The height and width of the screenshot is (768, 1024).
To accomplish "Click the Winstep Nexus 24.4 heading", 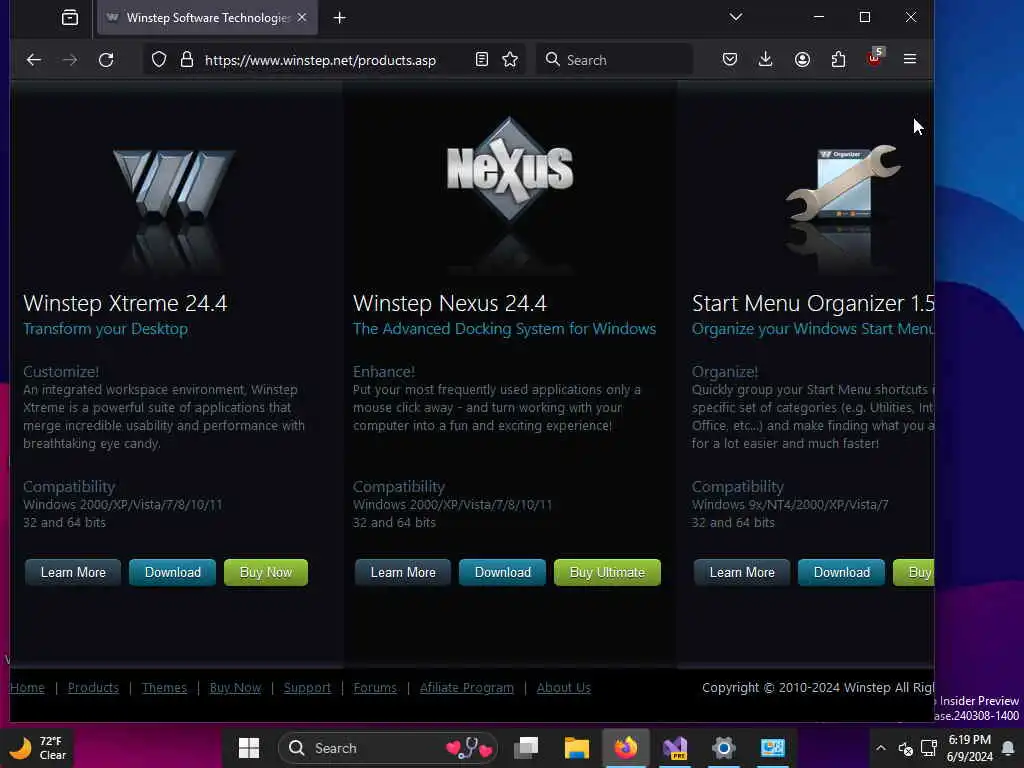I will tap(450, 303).
